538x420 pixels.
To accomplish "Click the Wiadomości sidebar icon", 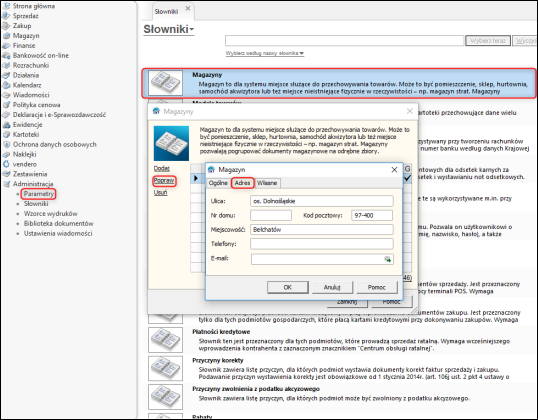I will 6,95.
